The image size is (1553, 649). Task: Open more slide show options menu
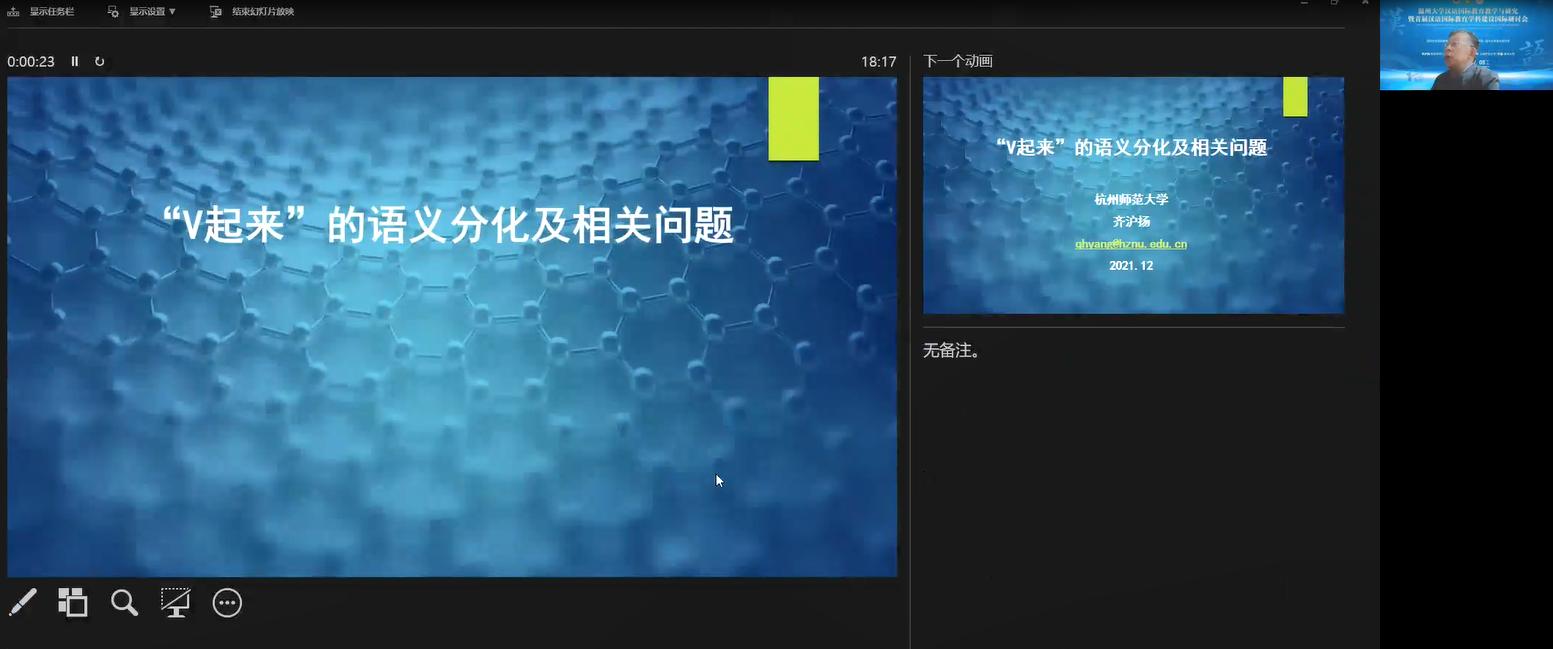[228, 602]
